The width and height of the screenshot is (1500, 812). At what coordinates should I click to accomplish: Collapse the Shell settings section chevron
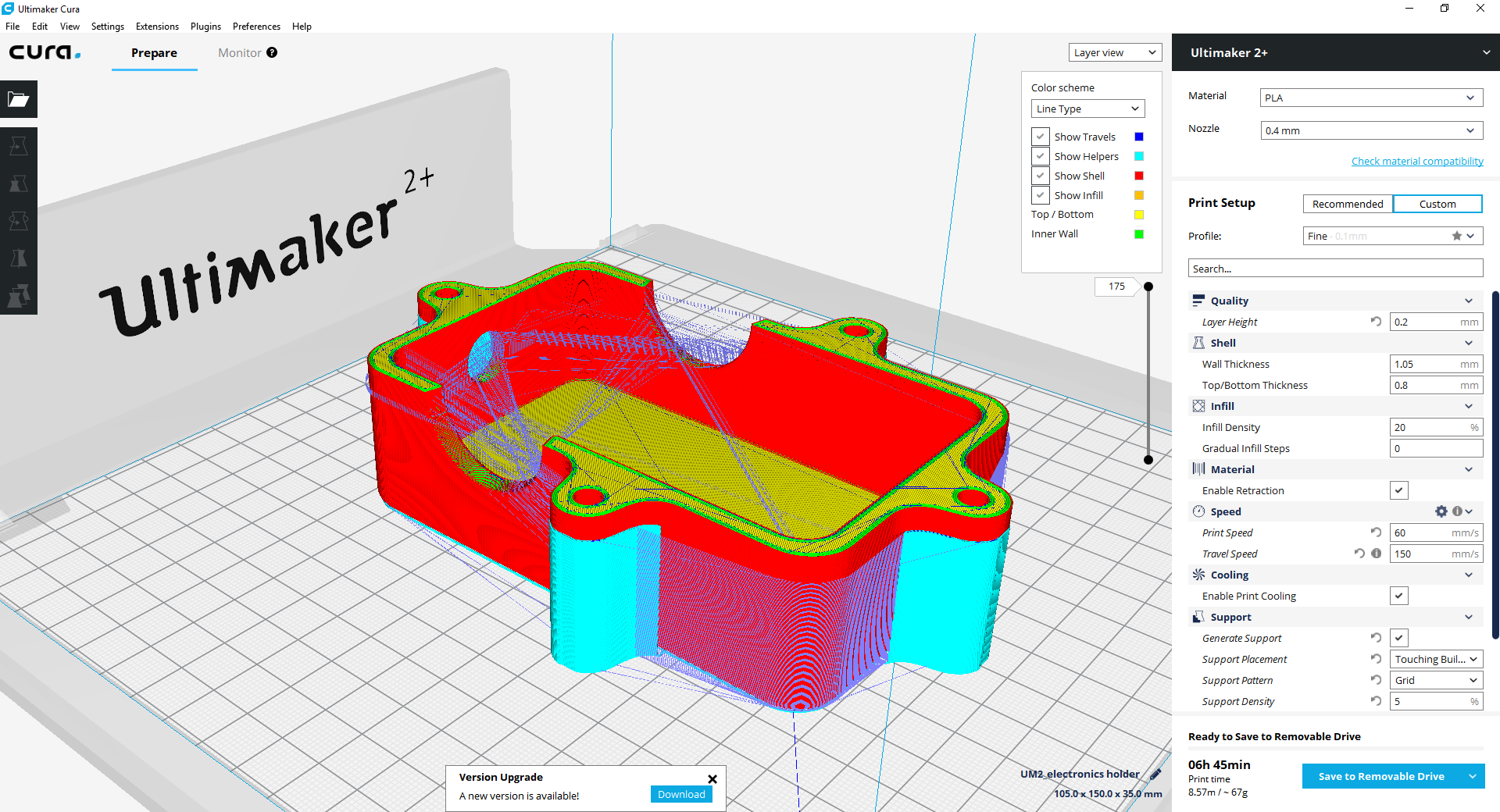click(x=1469, y=343)
